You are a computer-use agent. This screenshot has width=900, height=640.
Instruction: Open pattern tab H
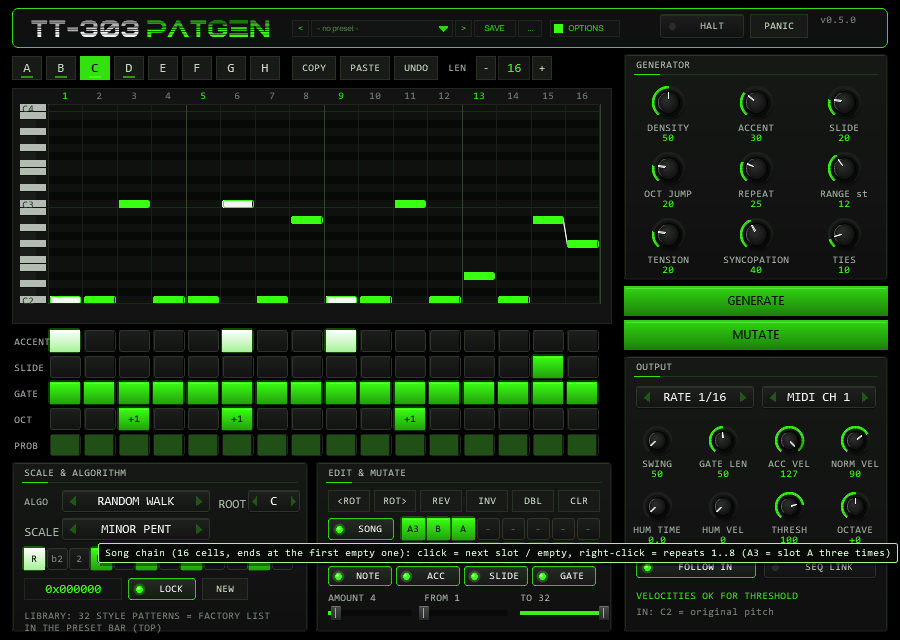pos(265,68)
